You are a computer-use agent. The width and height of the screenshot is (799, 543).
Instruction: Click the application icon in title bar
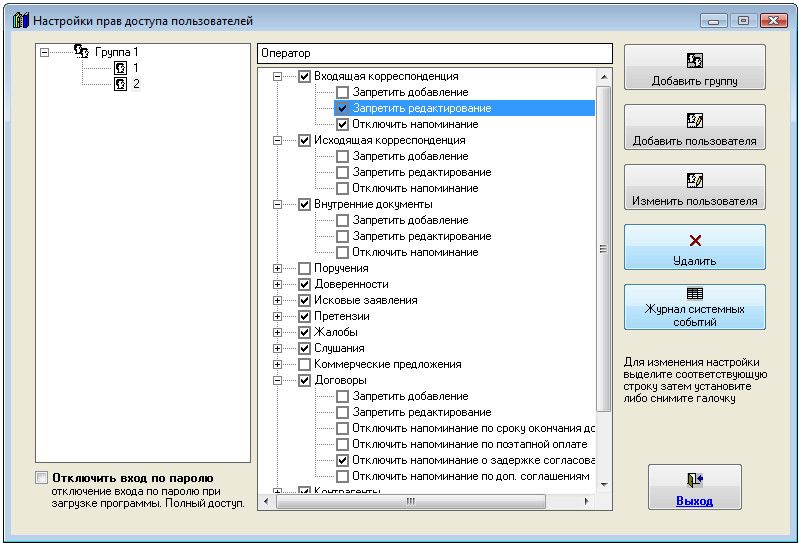pyautogui.click(x=21, y=21)
